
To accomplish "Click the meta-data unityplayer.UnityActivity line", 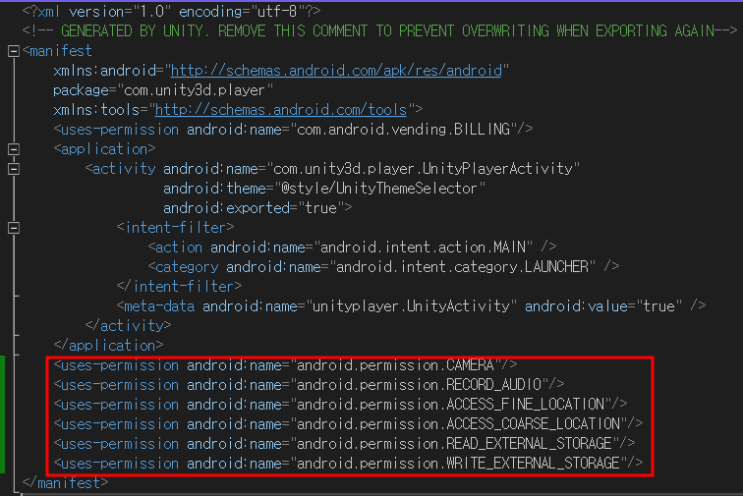I will (x=411, y=307).
